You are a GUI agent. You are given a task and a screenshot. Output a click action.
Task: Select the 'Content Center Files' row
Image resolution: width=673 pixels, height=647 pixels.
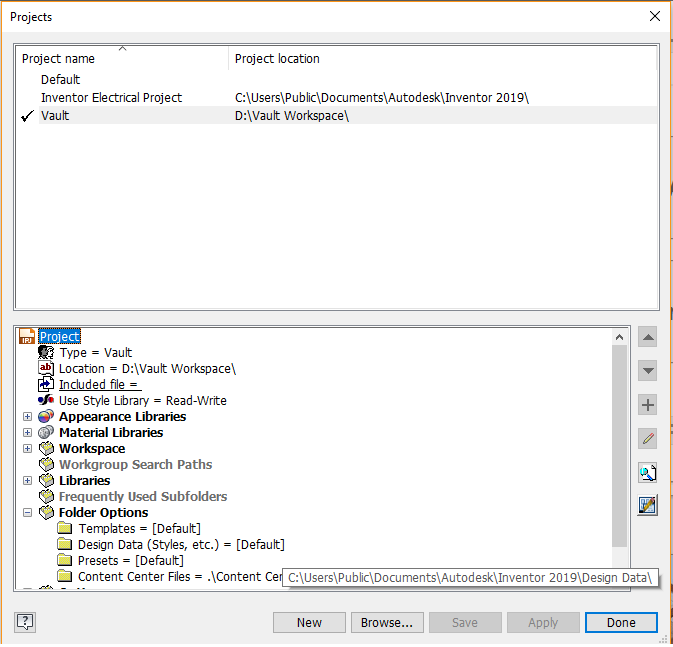180,577
